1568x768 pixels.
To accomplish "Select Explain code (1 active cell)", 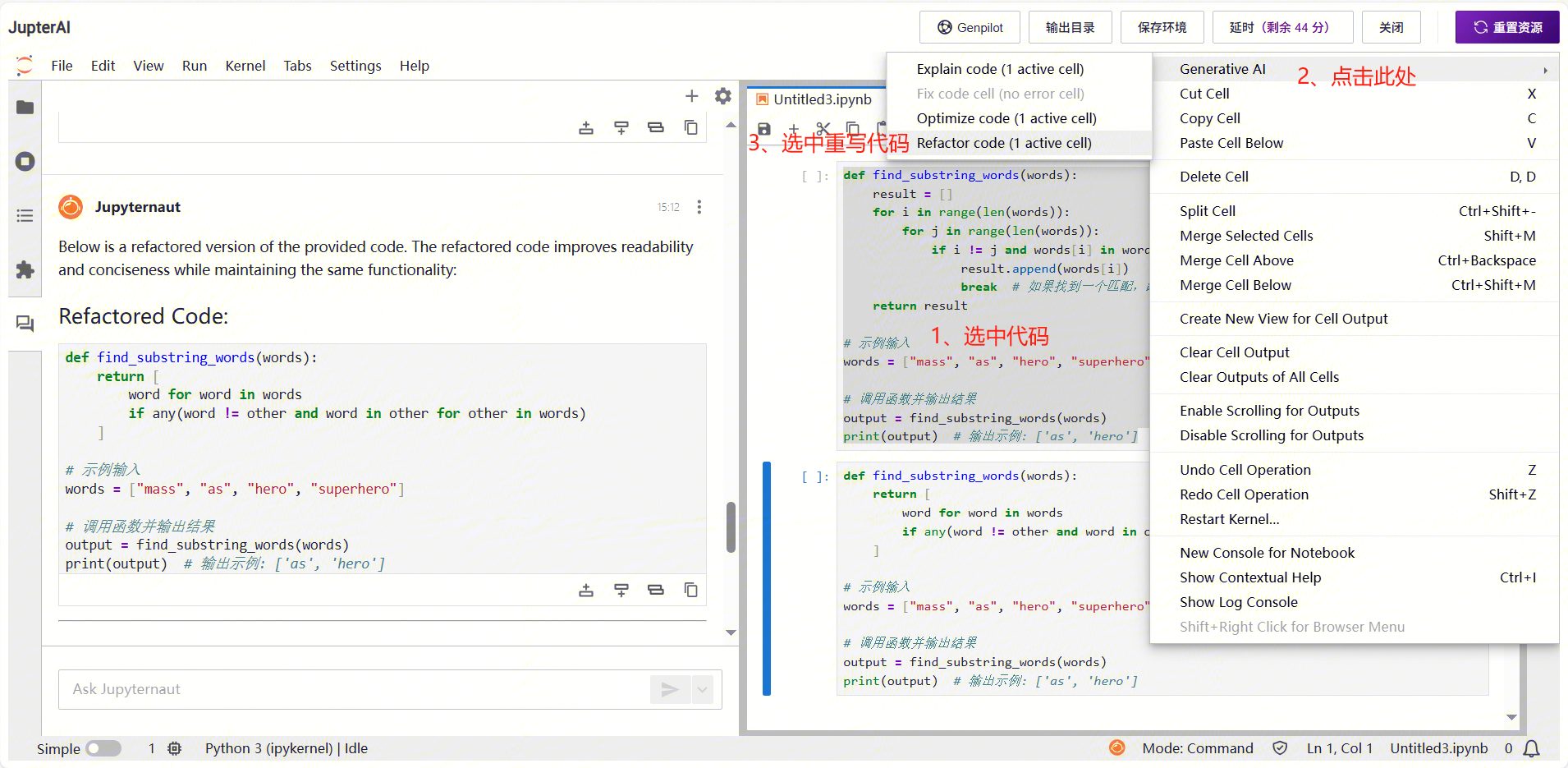I will pos(1019,69).
